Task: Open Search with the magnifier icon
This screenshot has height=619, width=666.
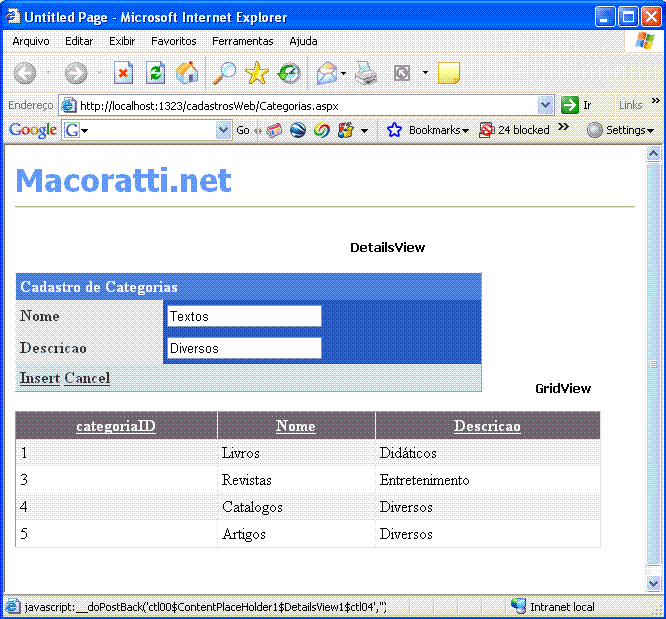Action: (x=225, y=73)
